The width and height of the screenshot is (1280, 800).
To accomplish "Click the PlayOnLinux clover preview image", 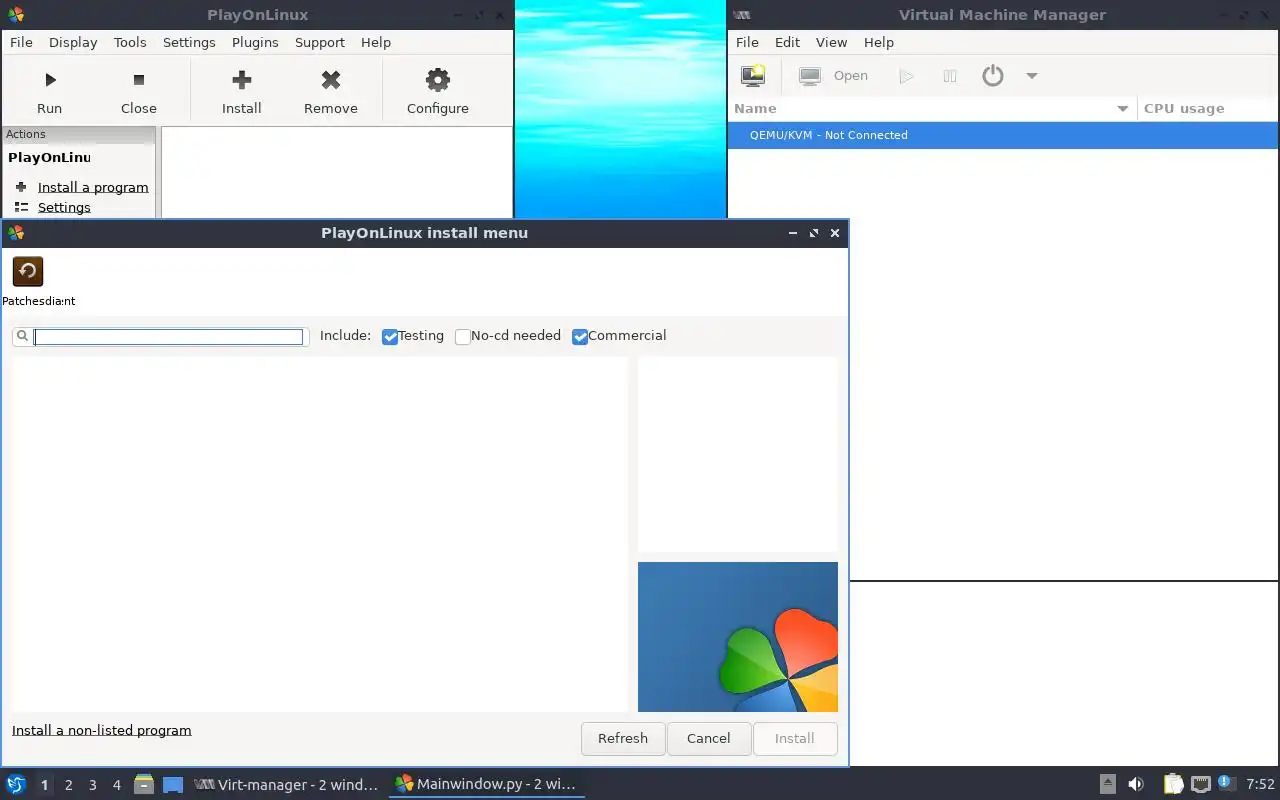I will (x=738, y=637).
